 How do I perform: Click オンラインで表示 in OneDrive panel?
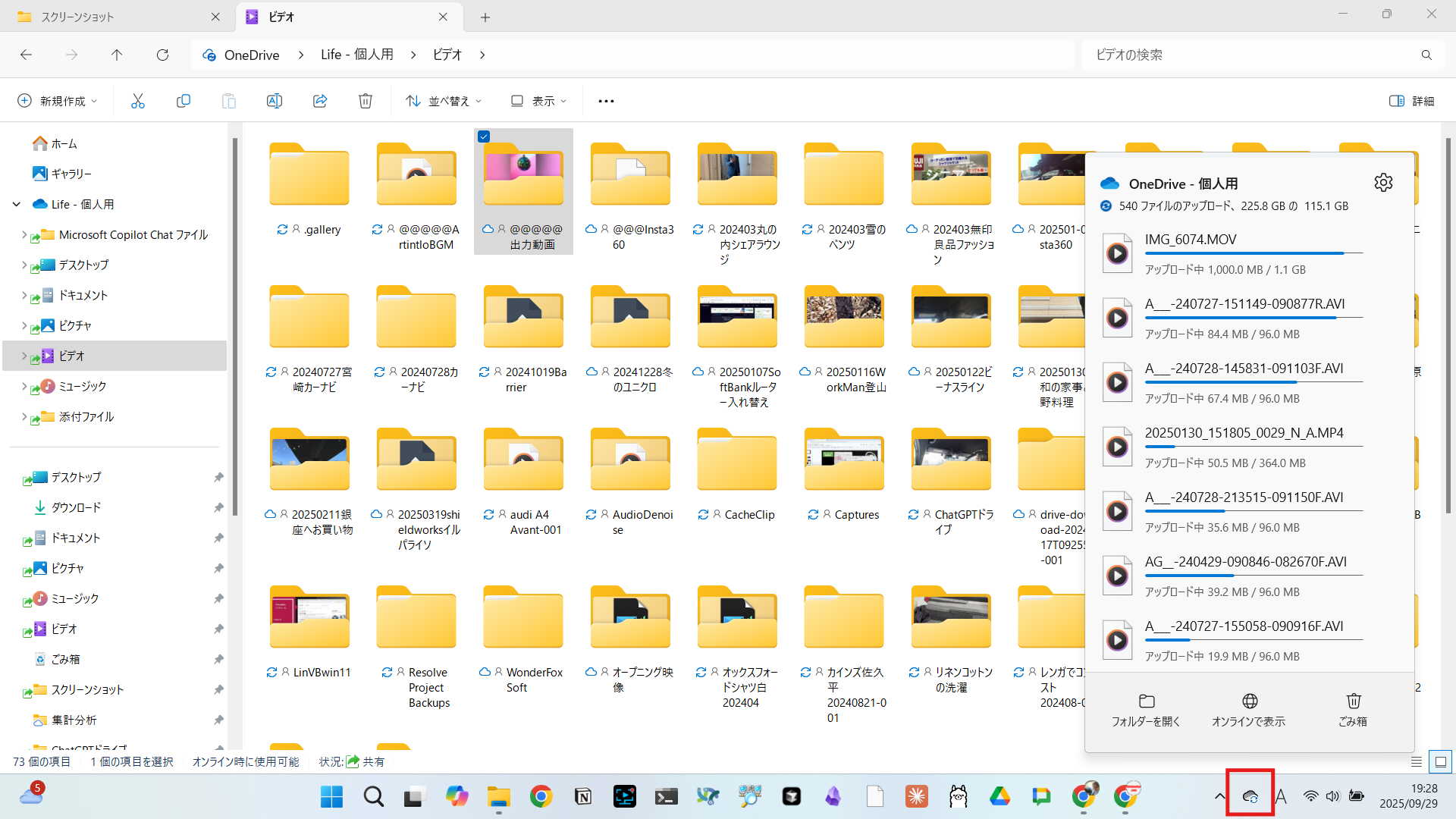(1249, 710)
